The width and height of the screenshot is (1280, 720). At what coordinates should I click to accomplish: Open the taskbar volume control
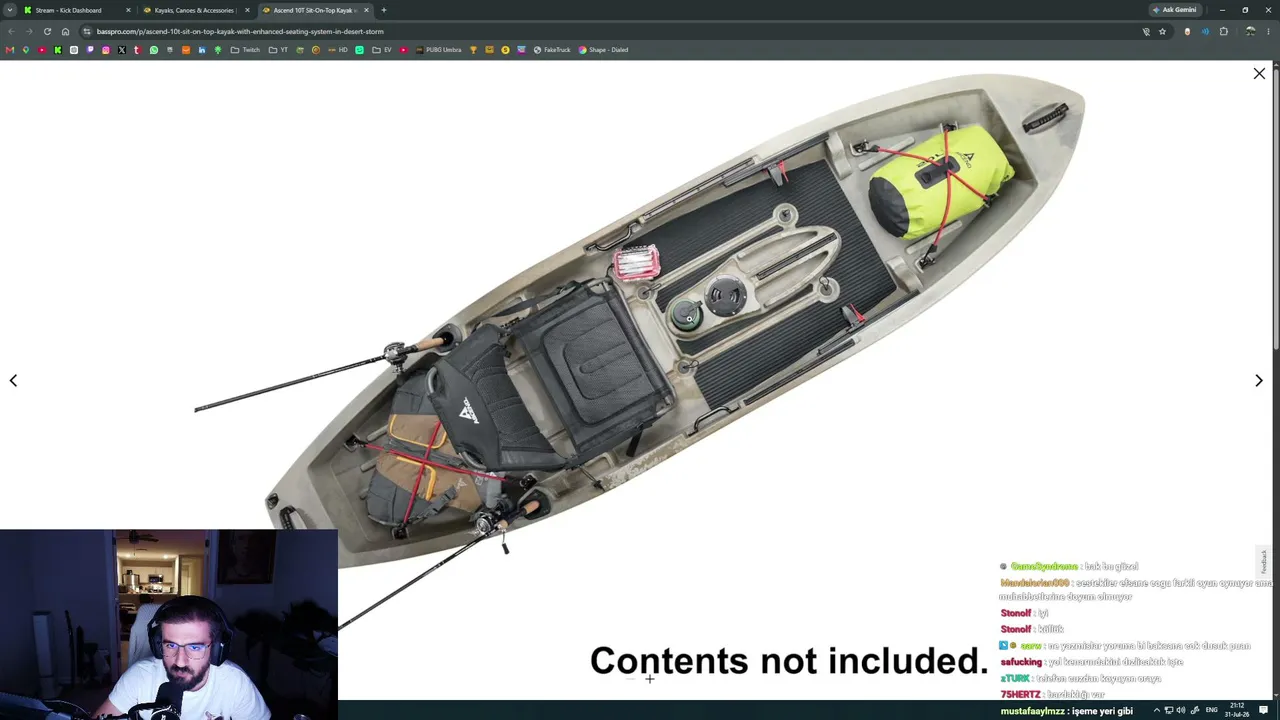[x=1181, y=710]
